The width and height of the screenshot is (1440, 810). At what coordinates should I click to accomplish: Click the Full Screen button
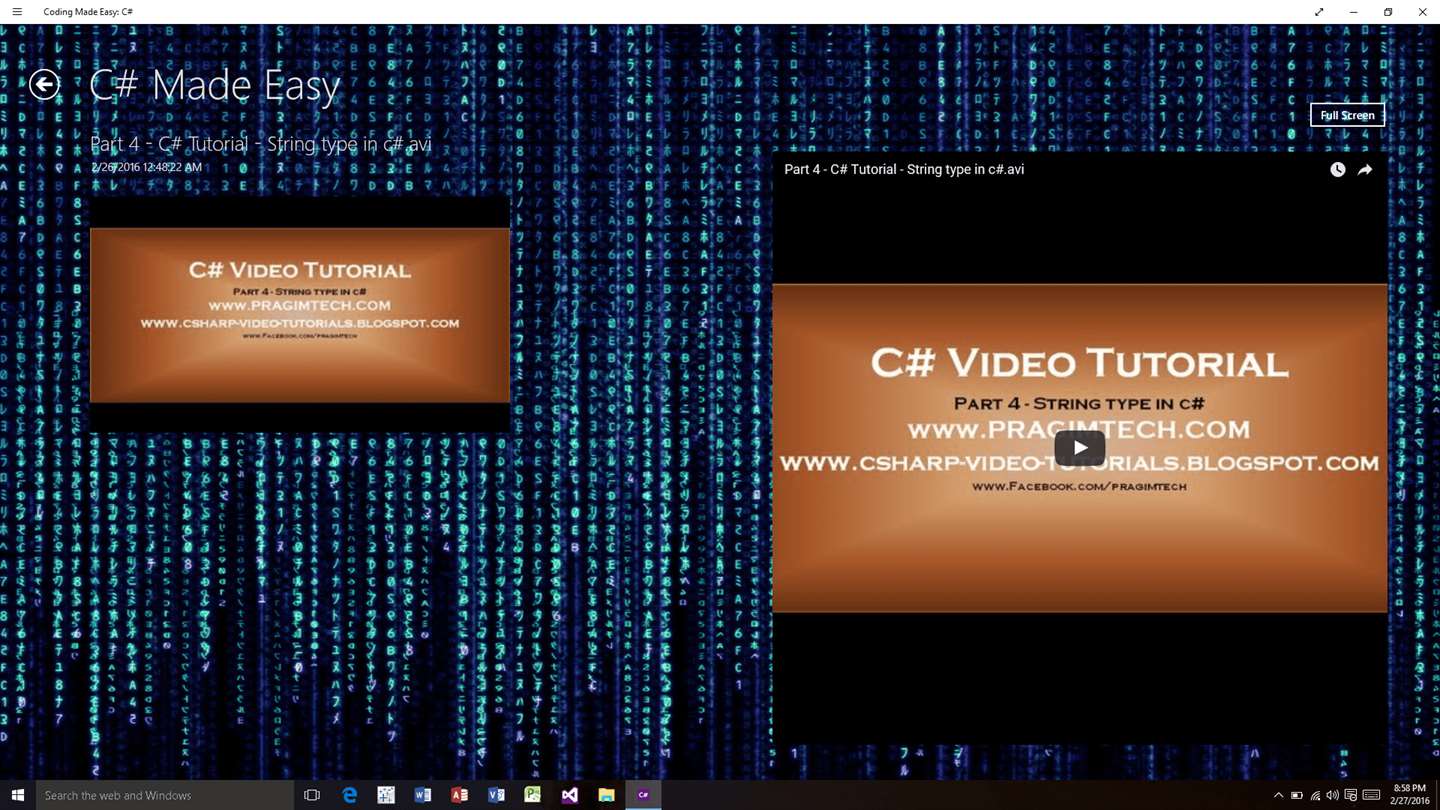pos(1347,115)
